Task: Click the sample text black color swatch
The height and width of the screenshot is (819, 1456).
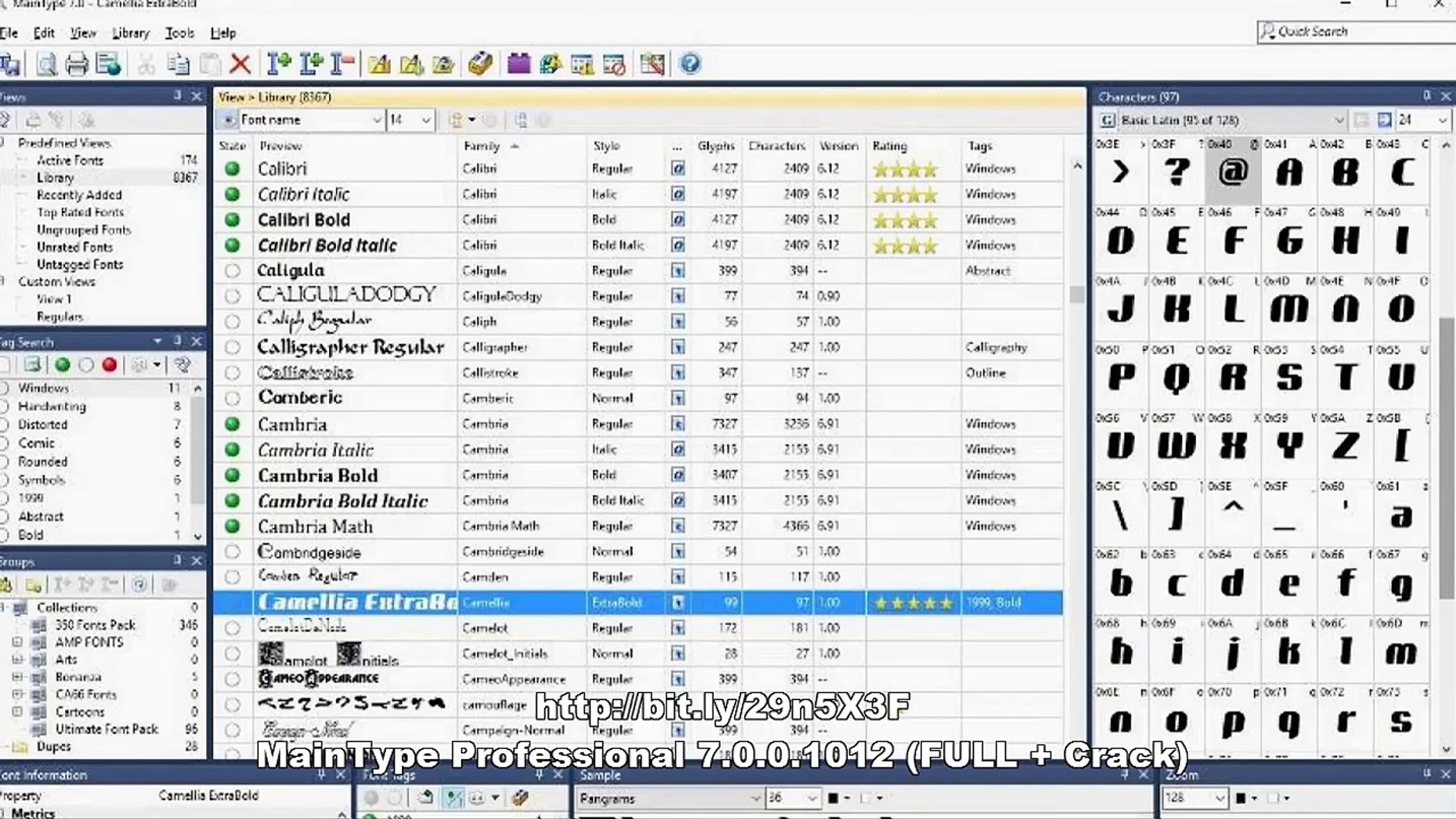Action: [833, 798]
